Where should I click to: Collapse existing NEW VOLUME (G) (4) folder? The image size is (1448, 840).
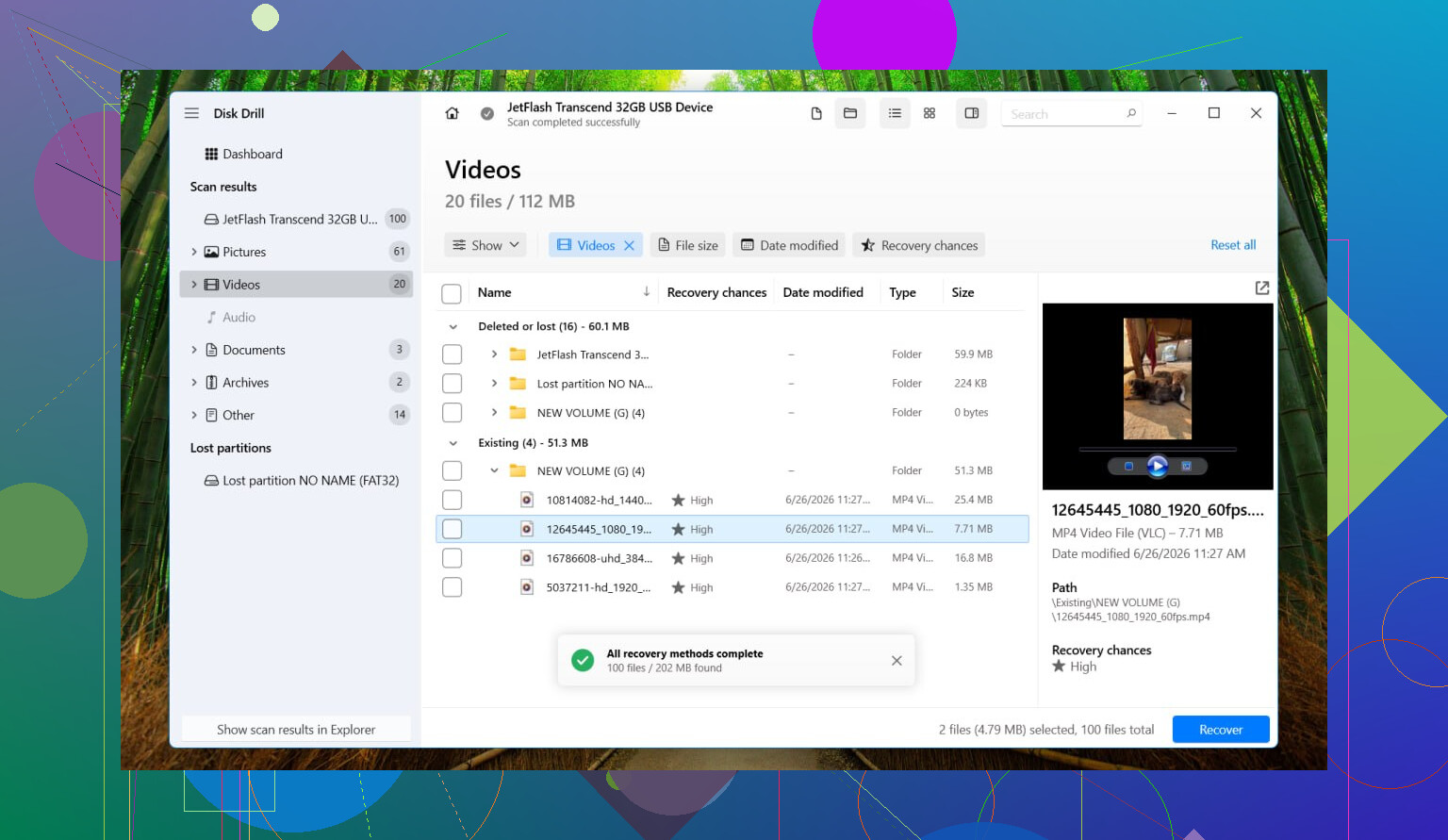(x=494, y=470)
